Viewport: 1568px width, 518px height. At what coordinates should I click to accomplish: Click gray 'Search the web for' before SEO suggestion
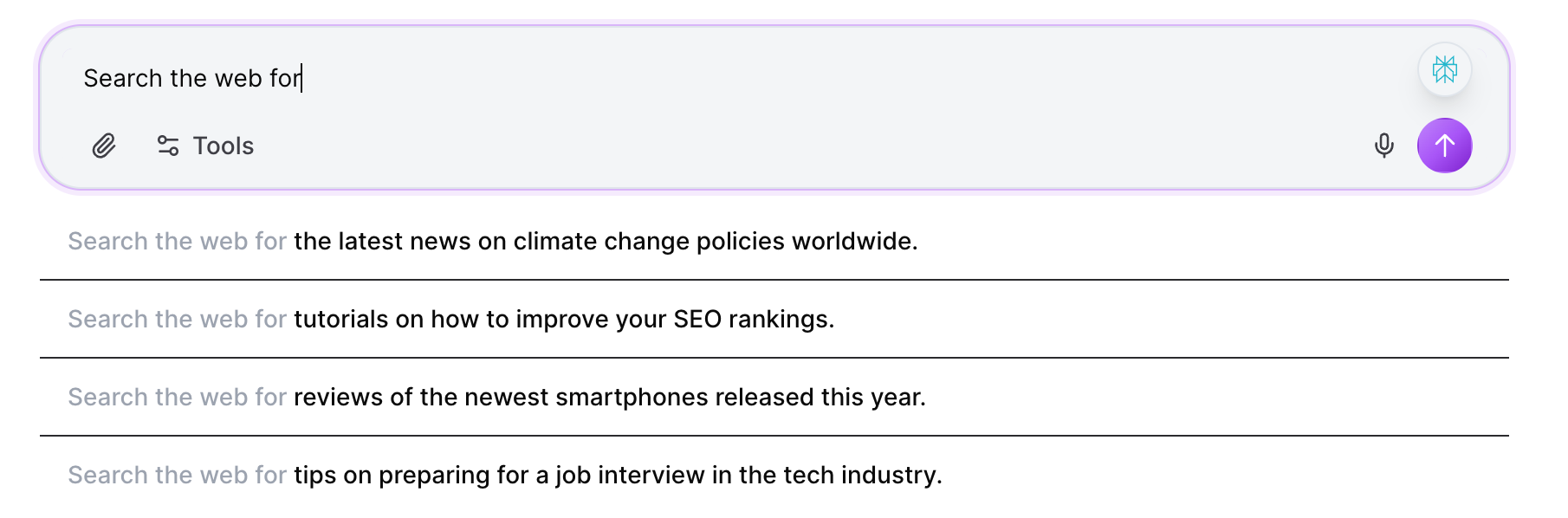coord(177,319)
